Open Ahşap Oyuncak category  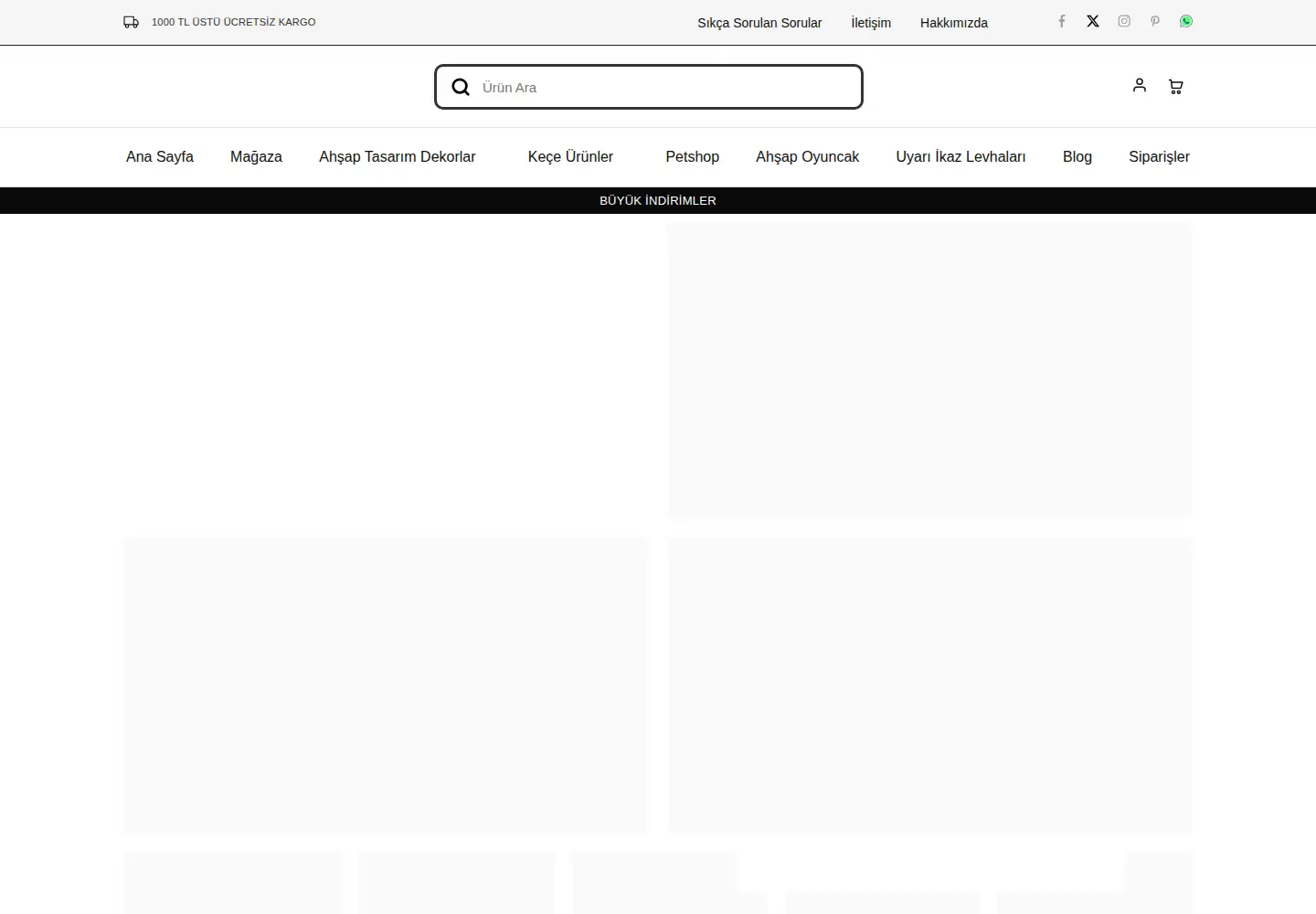click(x=808, y=157)
